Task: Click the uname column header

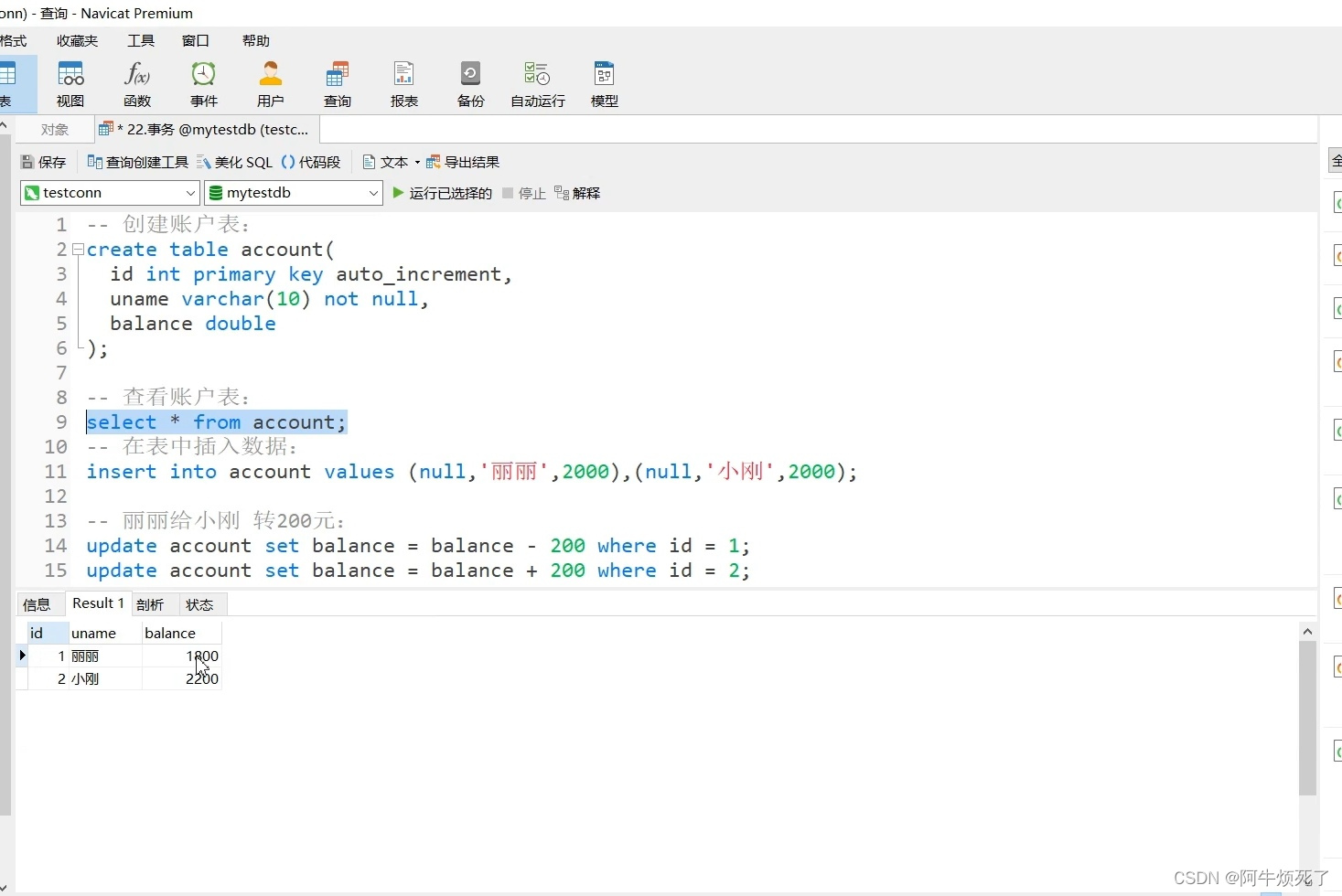Action: pos(105,633)
